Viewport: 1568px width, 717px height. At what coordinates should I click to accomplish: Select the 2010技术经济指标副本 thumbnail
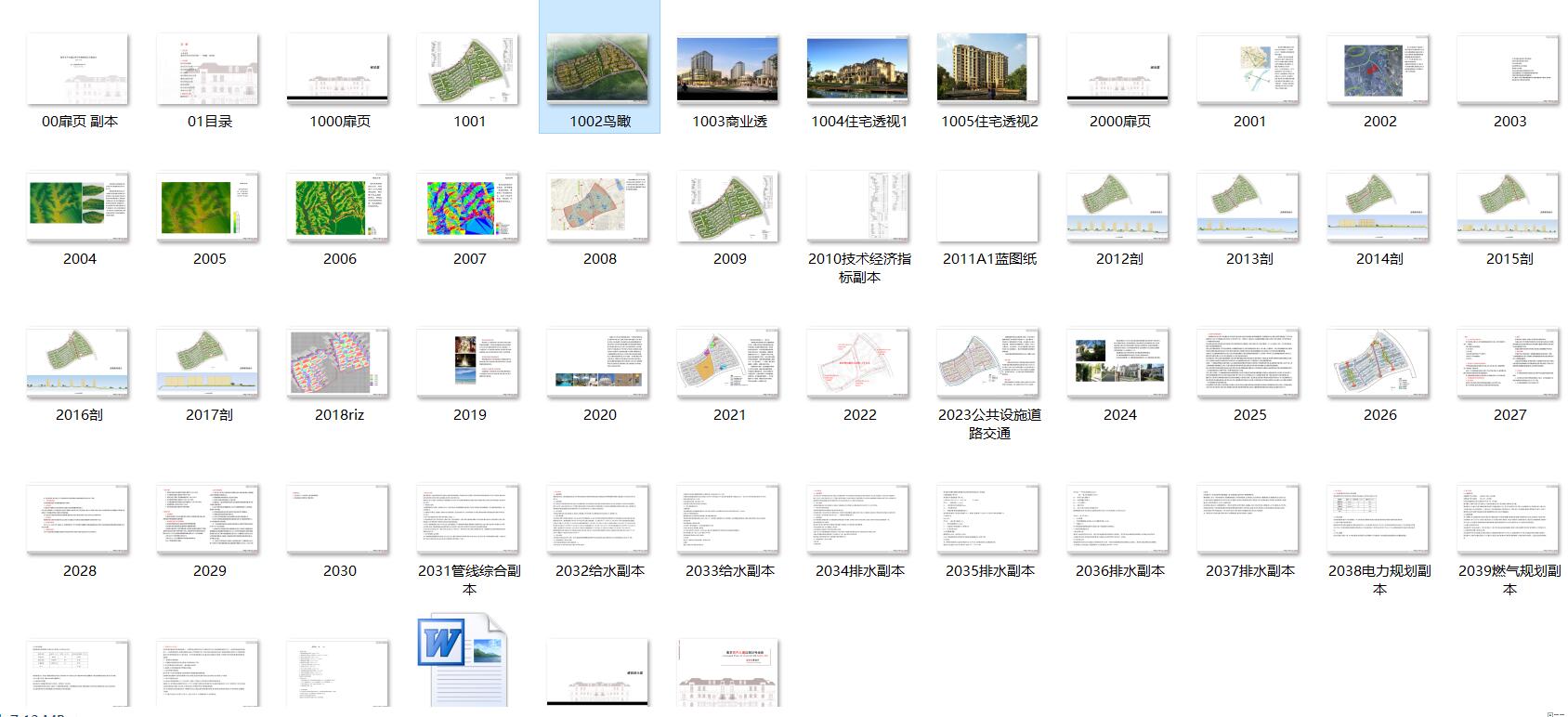pos(859,207)
